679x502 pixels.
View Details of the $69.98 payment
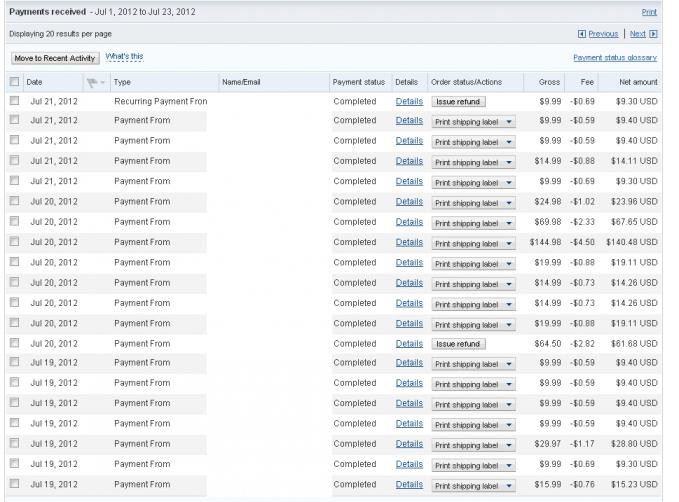coord(409,222)
